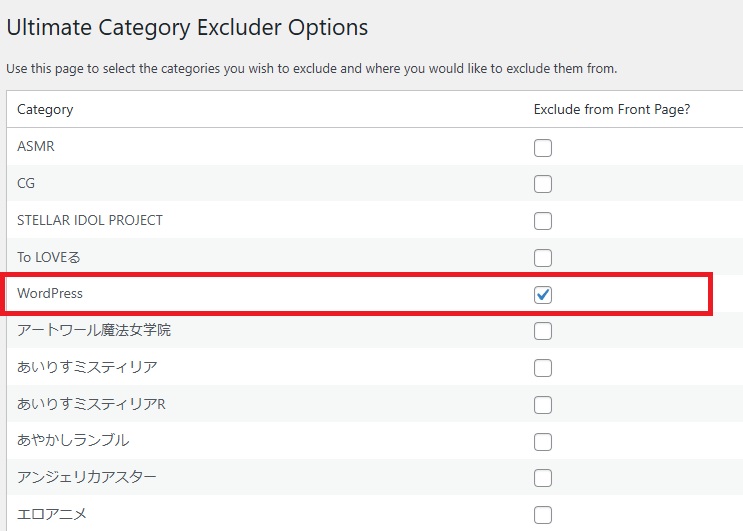Check the STELLAR IDOL PROJECT checkbox
Image resolution: width=743 pixels, height=531 pixels.
click(x=543, y=221)
